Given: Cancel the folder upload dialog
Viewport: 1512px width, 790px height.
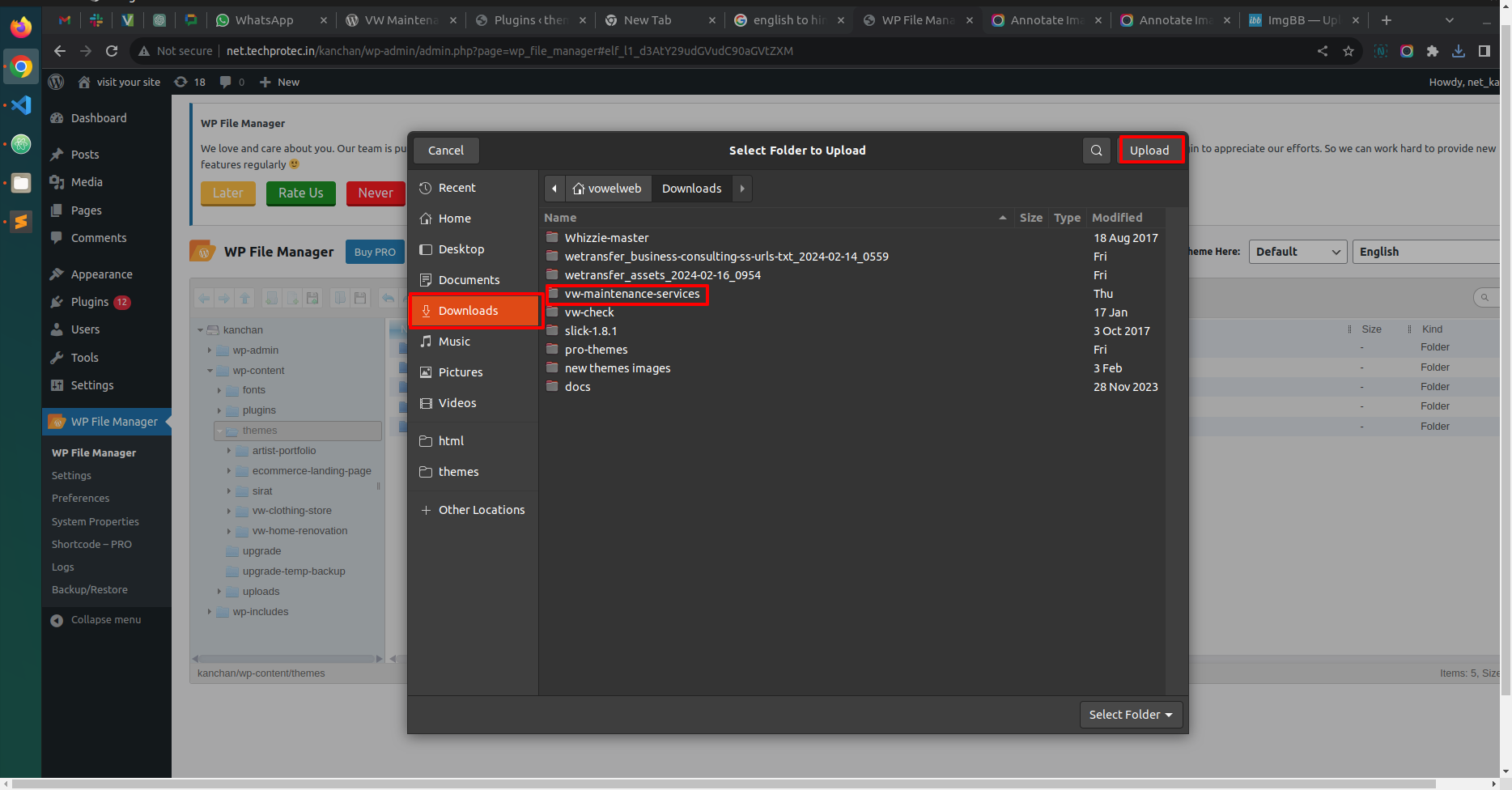Looking at the screenshot, I should (446, 151).
